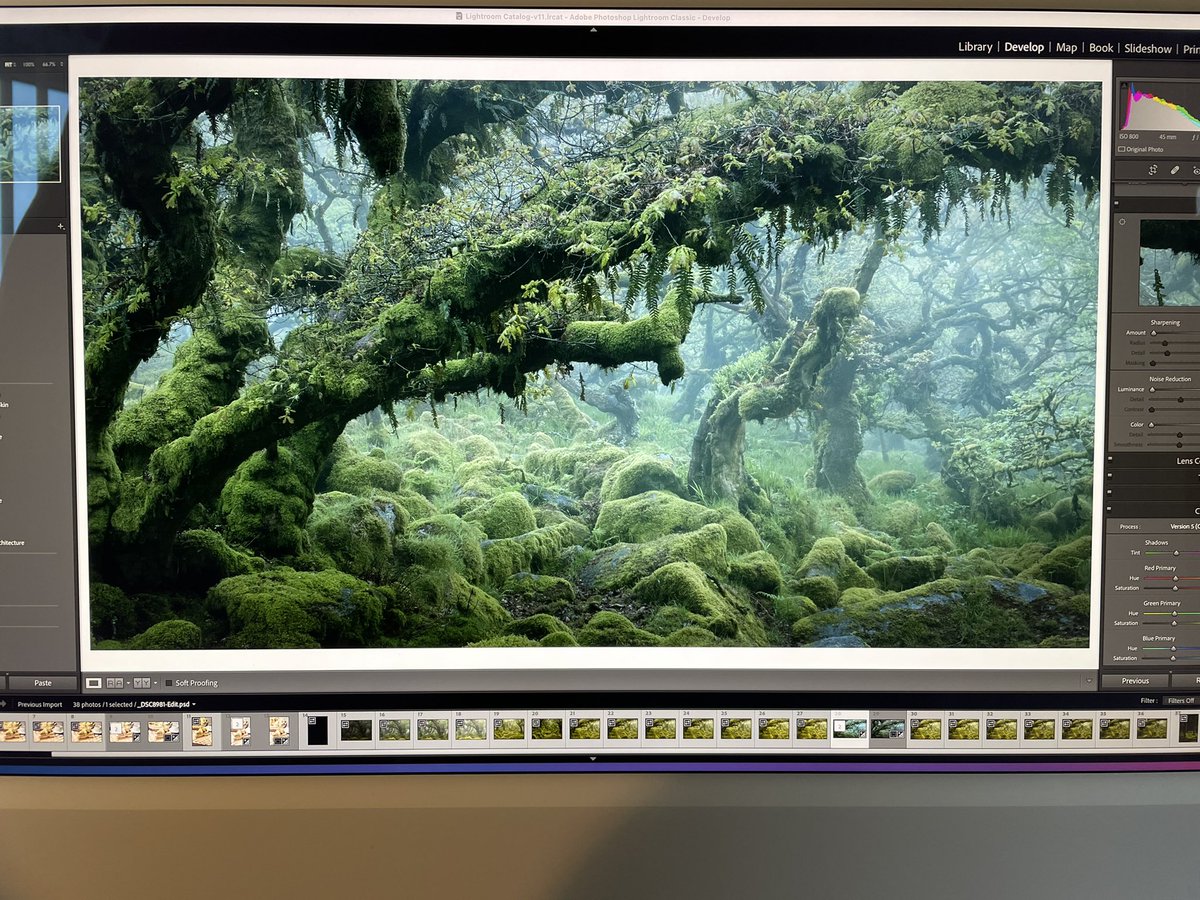Select filmstrip thumbnail number 28
The height and width of the screenshot is (900, 1200).
pos(849,730)
